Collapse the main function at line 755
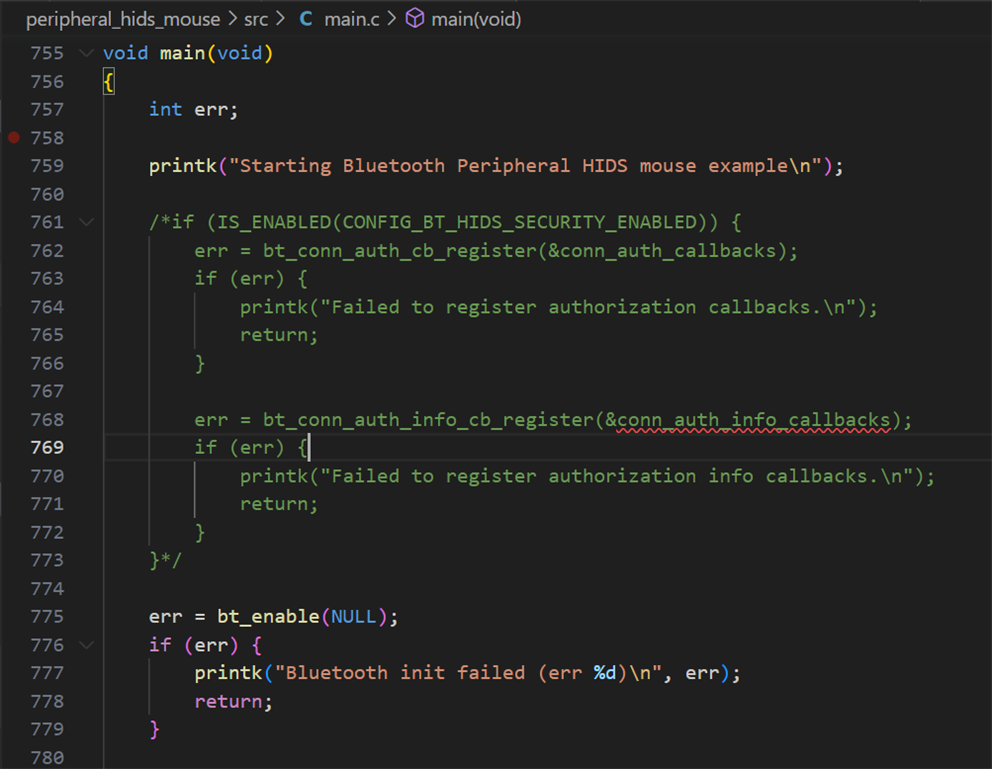This screenshot has height=769, width=992. (x=86, y=53)
